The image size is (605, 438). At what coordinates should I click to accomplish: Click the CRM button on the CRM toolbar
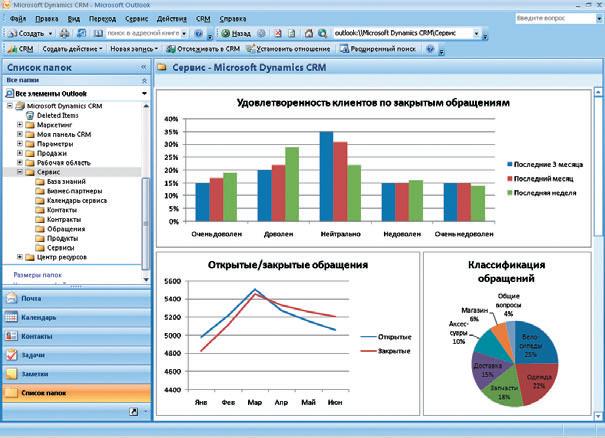coord(20,49)
